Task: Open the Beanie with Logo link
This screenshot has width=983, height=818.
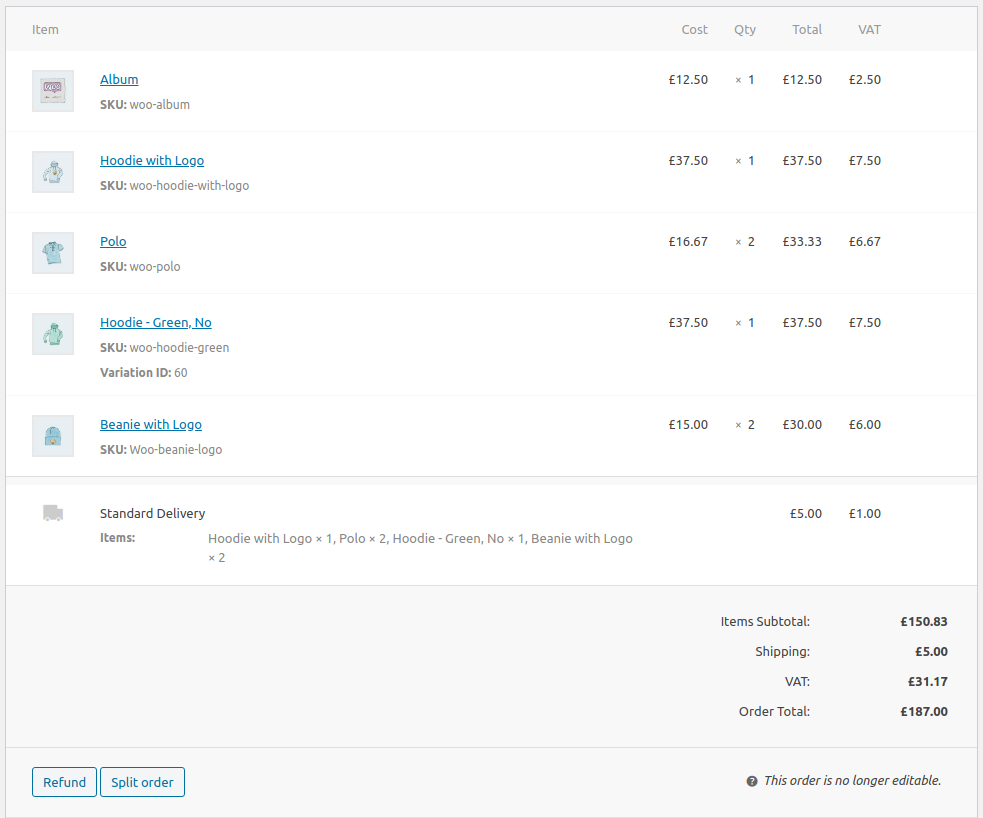Action: (x=150, y=424)
